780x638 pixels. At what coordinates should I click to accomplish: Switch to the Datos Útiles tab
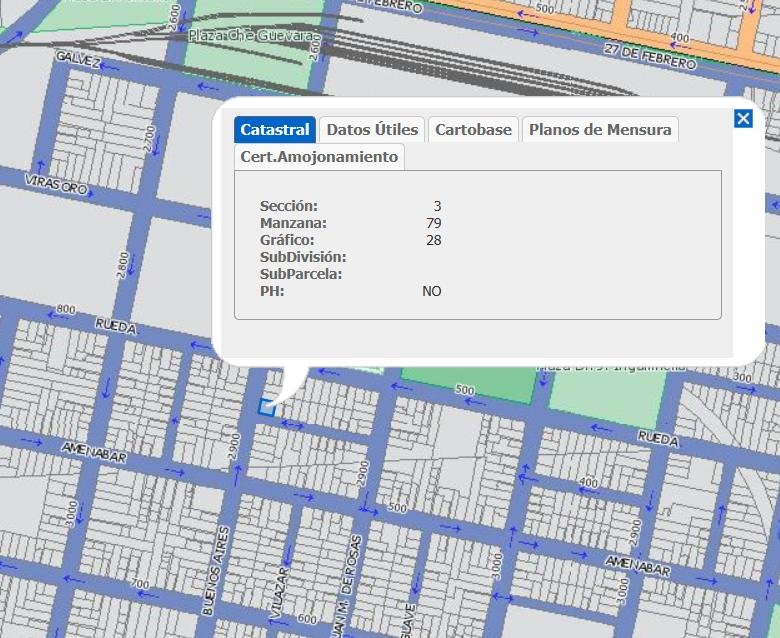coord(372,130)
